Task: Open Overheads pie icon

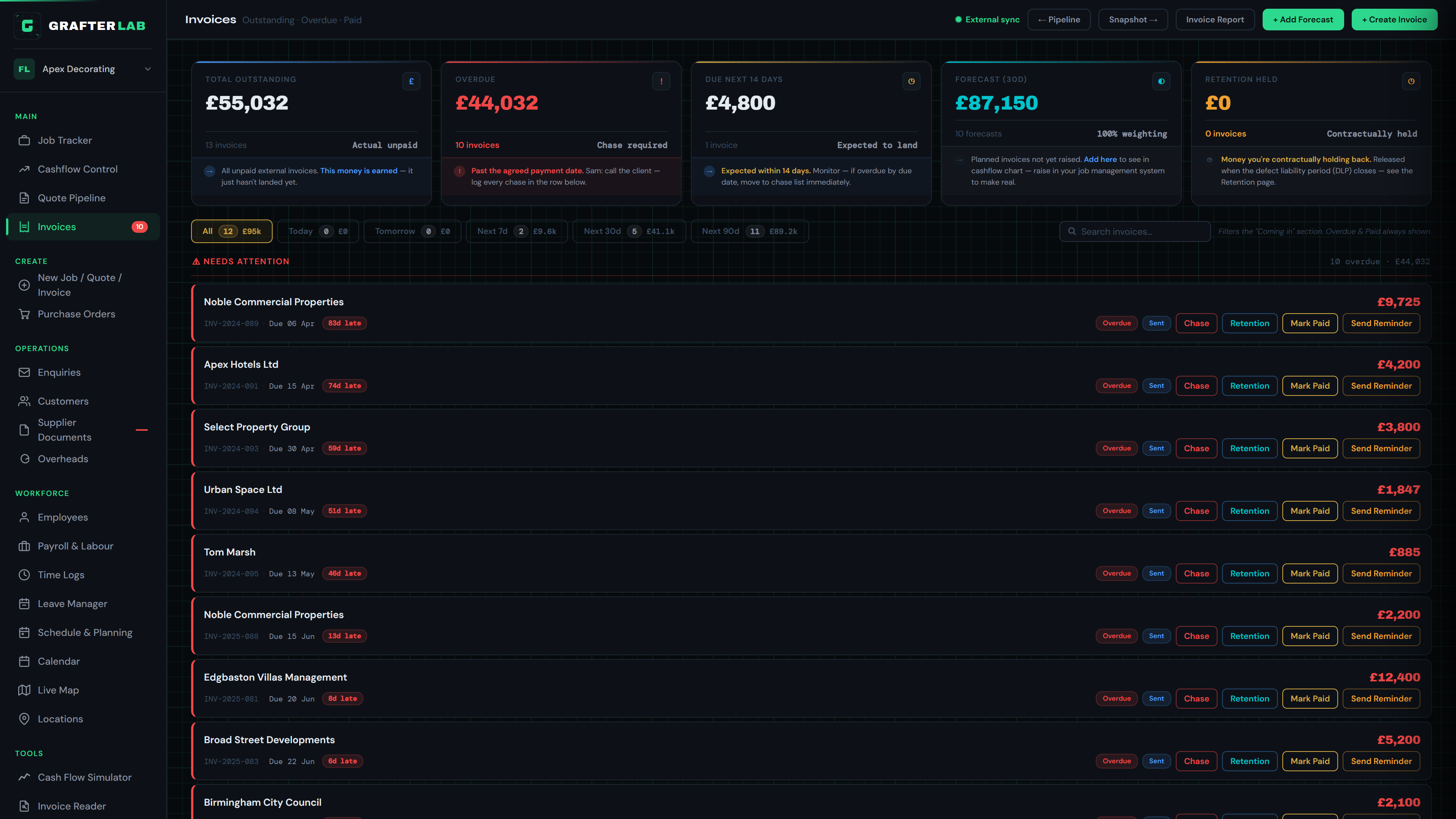Action: (x=24, y=459)
